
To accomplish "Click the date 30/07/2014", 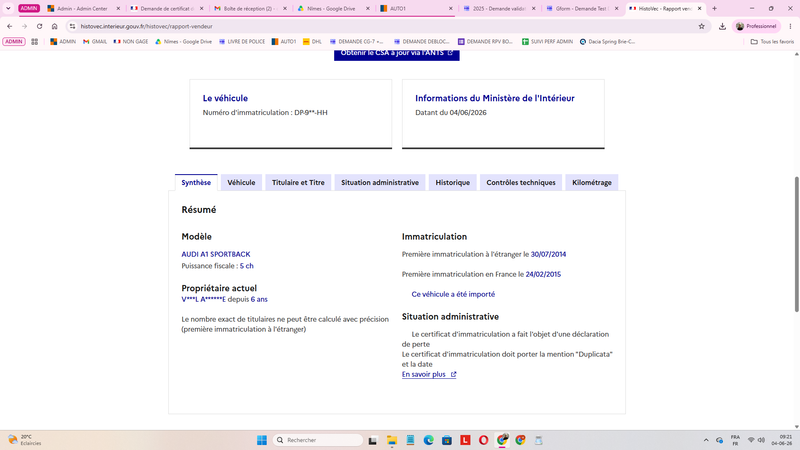I will [548, 254].
